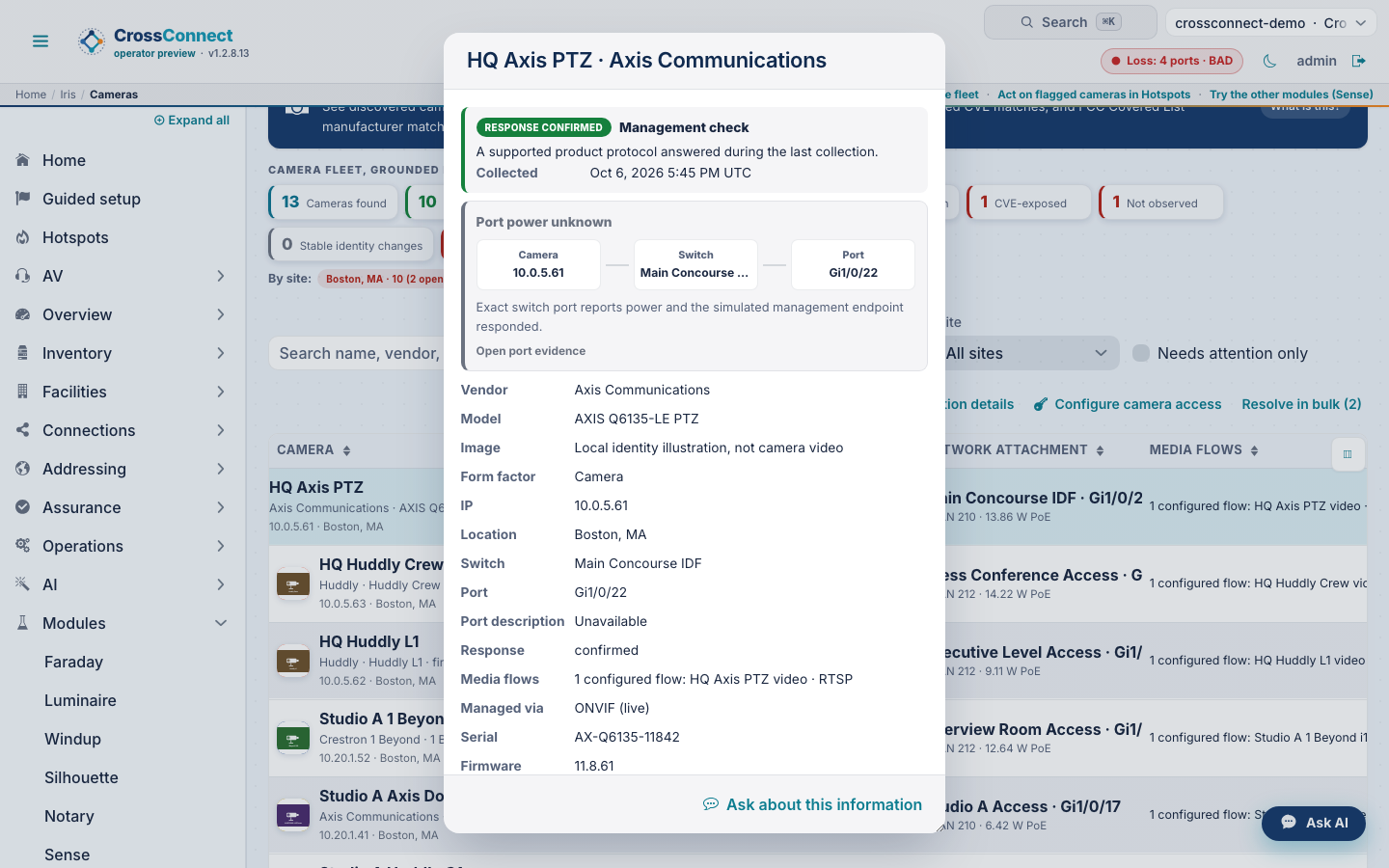Open the Silhouette module
1389x868 pixels.
pyautogui.click(x=81, y=777)
